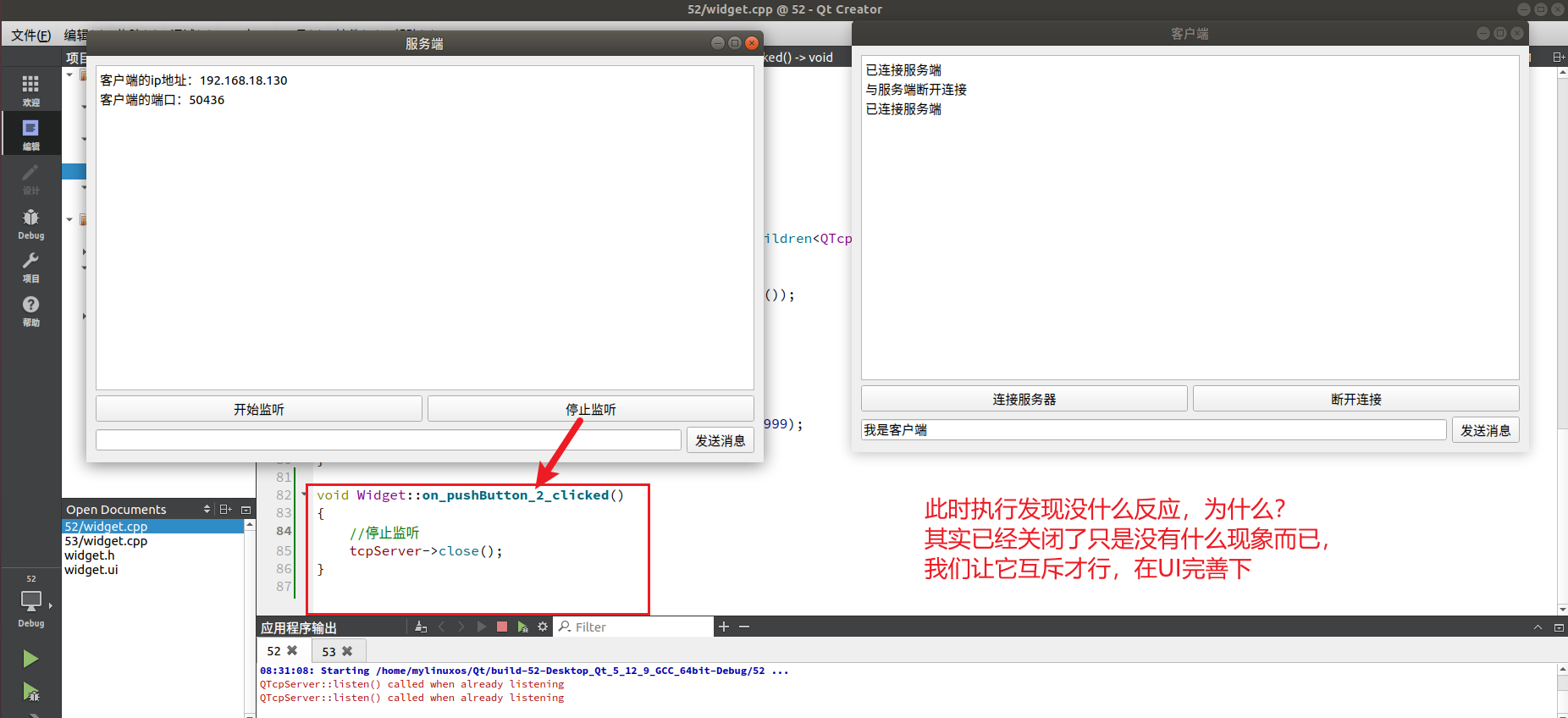The image size is (1568, 718).
Task: Click 发送消息 in the 客户端 window
Action: click(x=1486, y=430)
